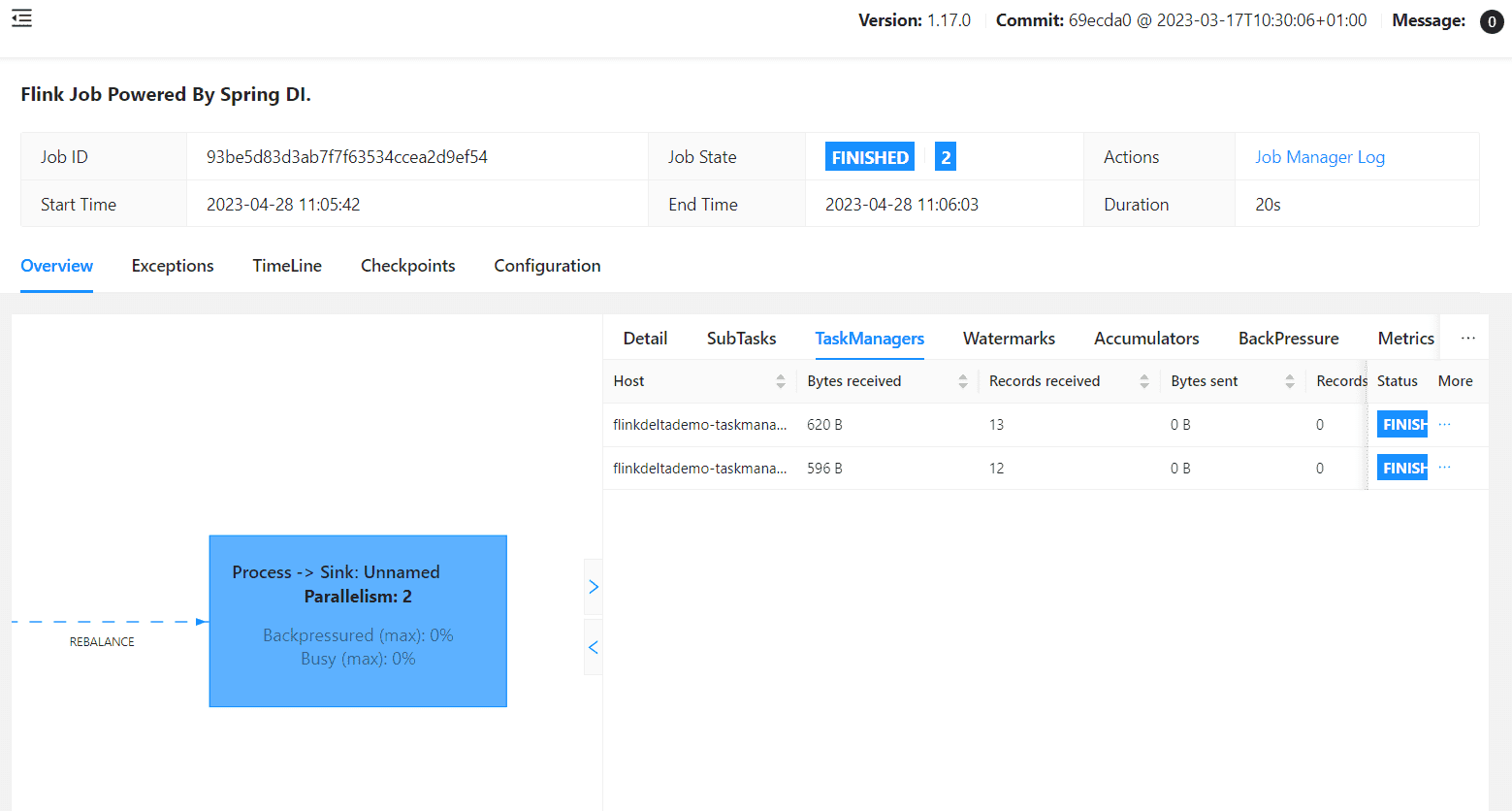
Task: Click the 620 B bytes received cell
Action: tap(824, 425)
